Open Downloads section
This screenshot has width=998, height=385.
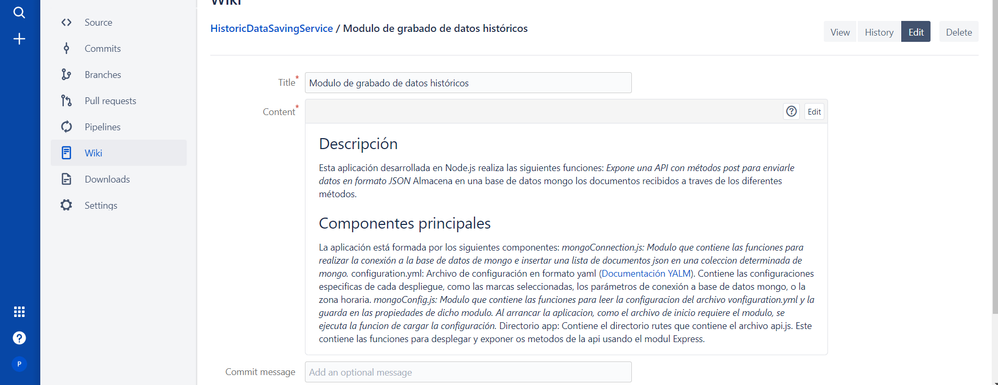click(118, 179)
